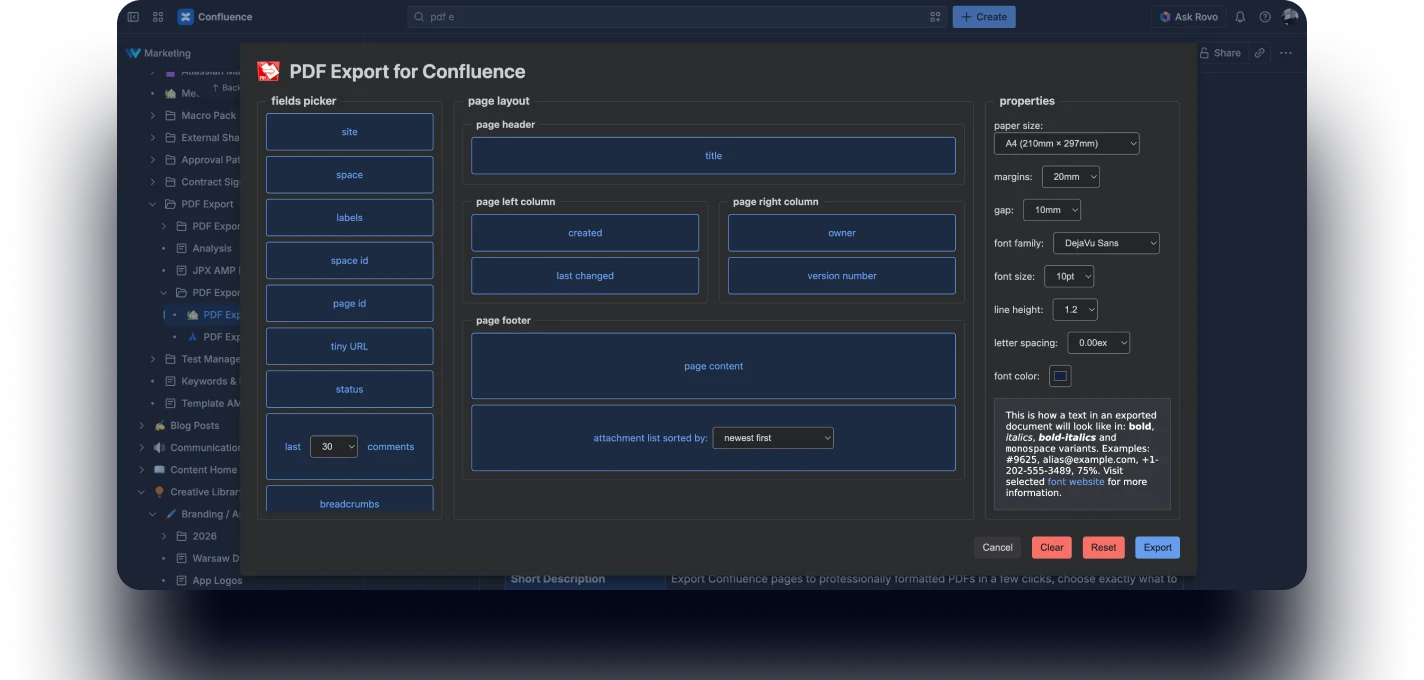Select the breadcrumbs field block
This screenshot has width=1424, height=680.
click(349, 499)
